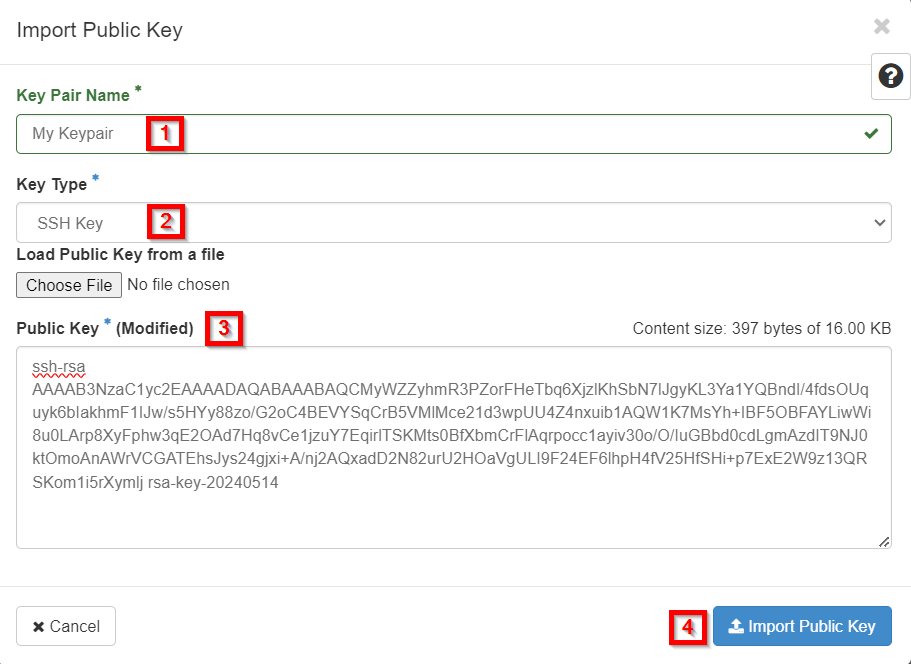This screenshot has height=664, width=911.
Task: Click the No file chosen label
Action: point(178,285)
